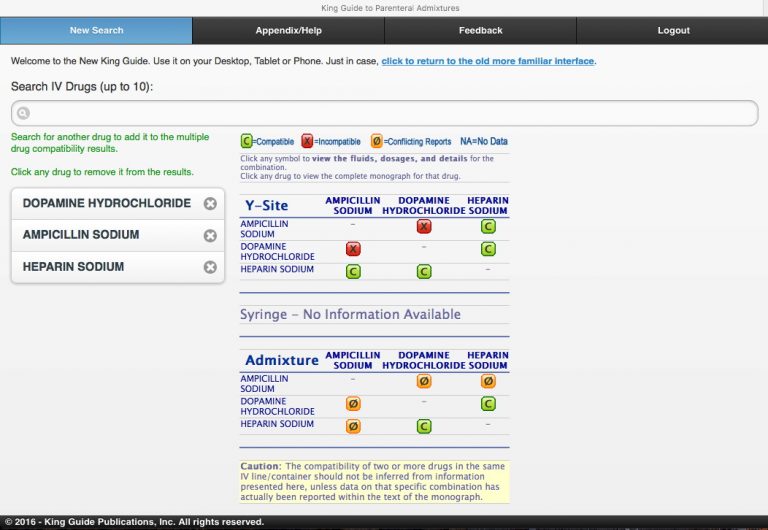Image resolution: width=768 pixels, height=530 pixels.
Task: Open Dopamine Hydrochloride from Admixture row label
Action: (x=277, y=406)
